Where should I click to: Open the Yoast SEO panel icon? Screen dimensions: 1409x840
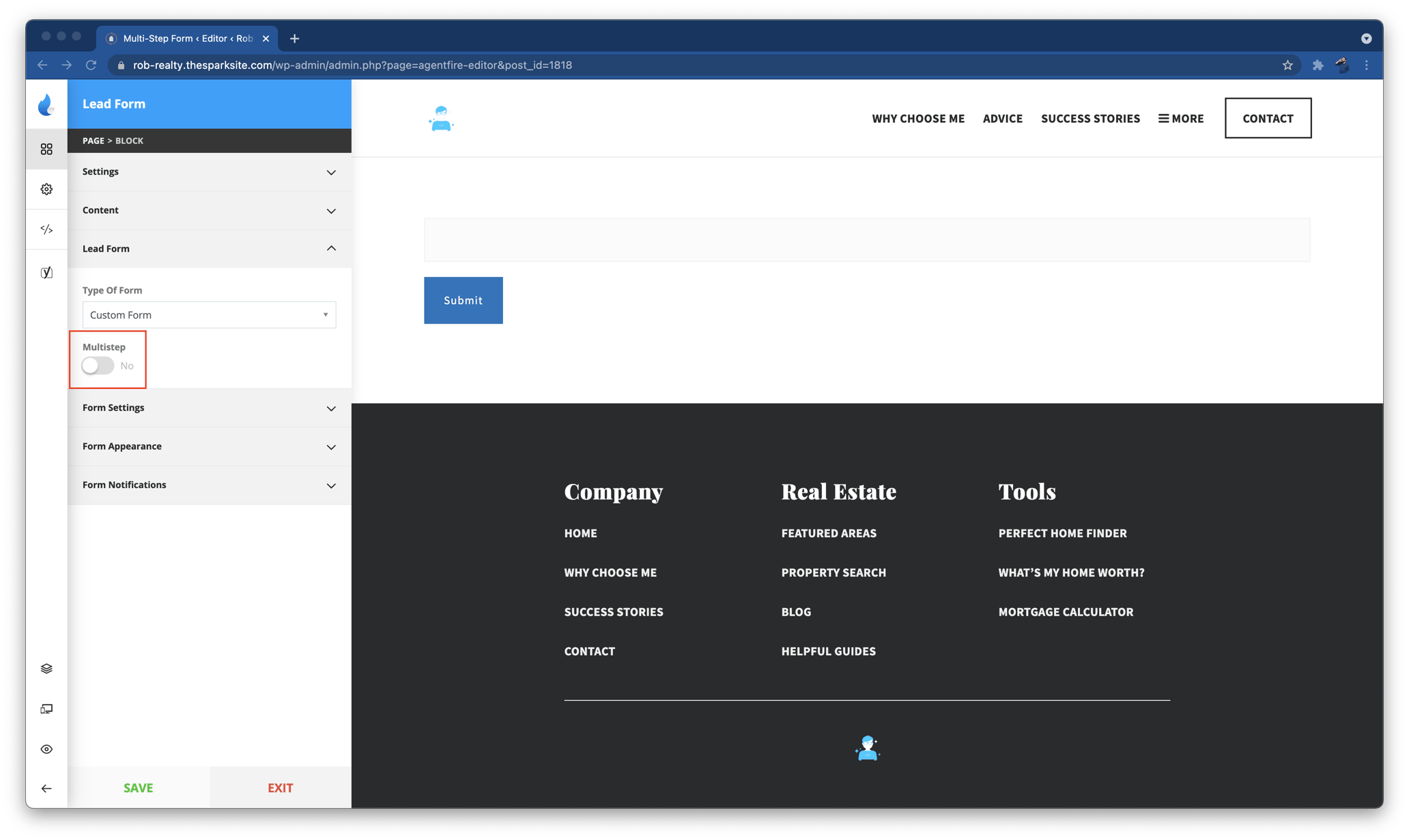(46, 272)
